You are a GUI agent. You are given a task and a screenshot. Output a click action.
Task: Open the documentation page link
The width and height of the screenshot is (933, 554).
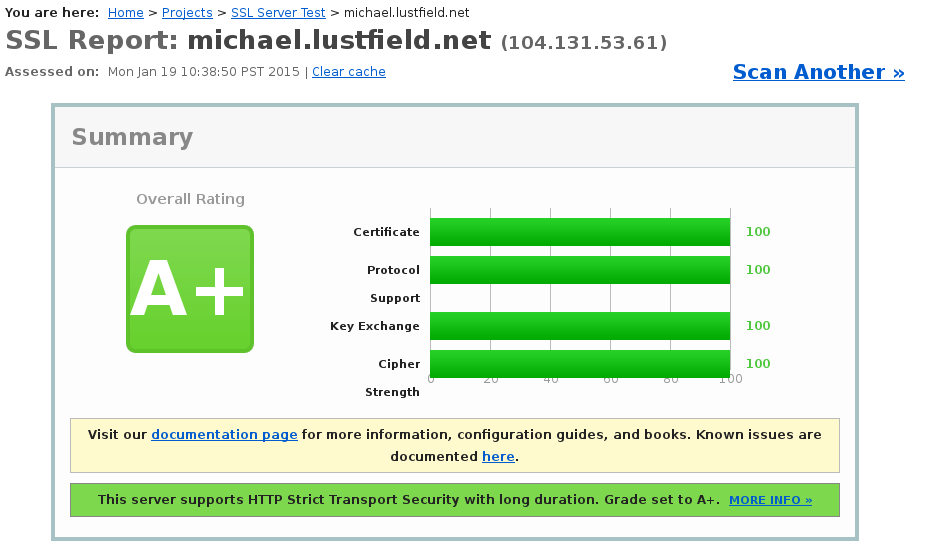(x=224, y=435)
